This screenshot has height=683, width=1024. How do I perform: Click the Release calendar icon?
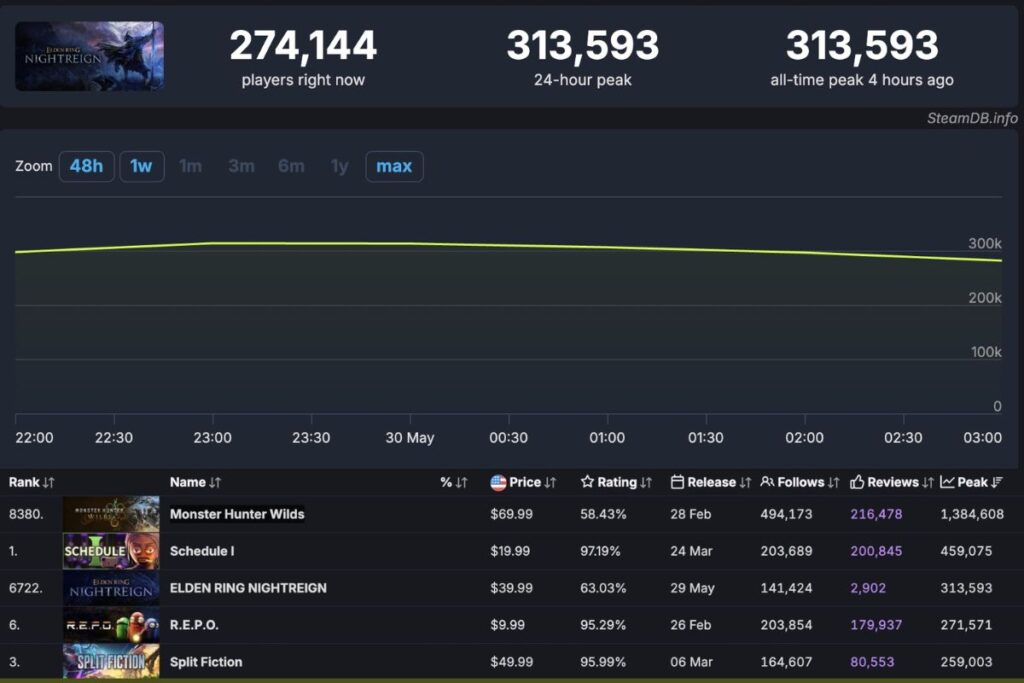coord(677,482)
